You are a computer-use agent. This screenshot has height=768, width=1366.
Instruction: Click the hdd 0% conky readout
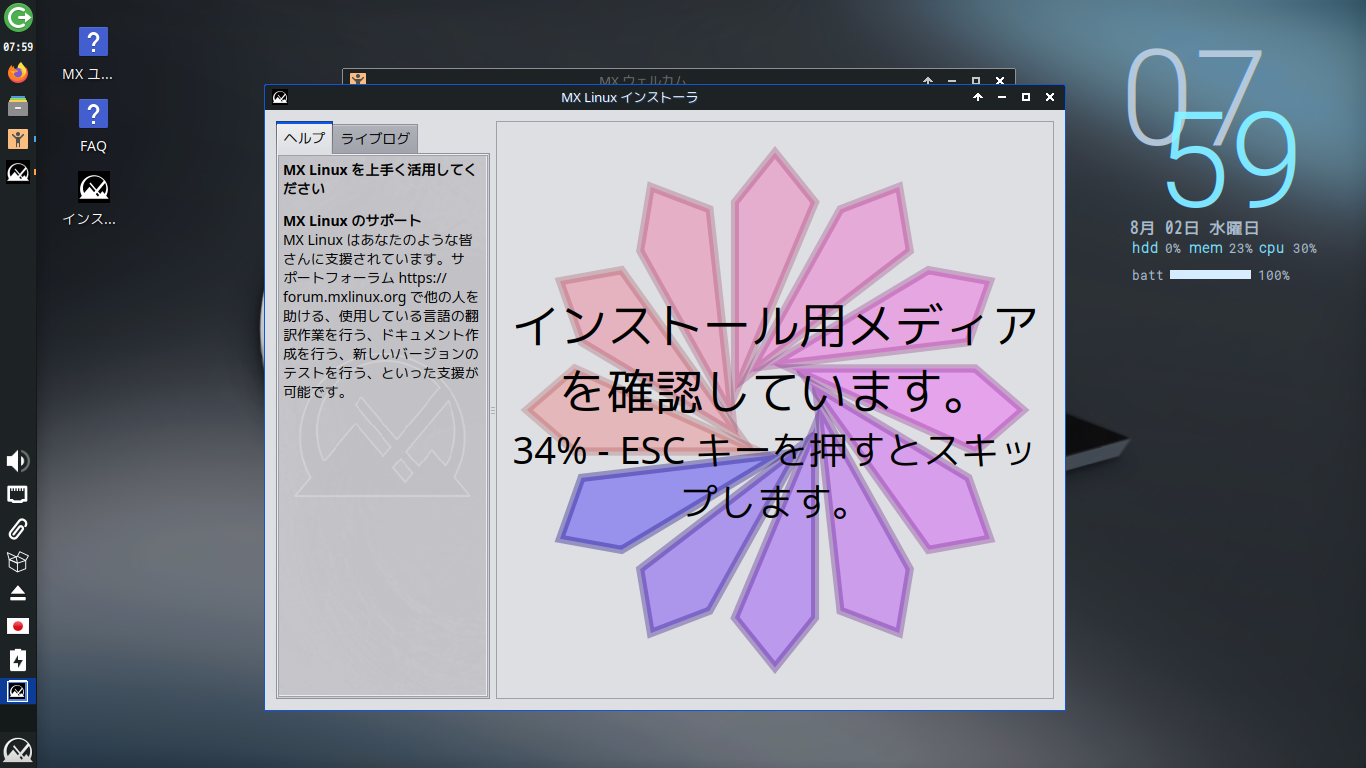(1157, 248)
